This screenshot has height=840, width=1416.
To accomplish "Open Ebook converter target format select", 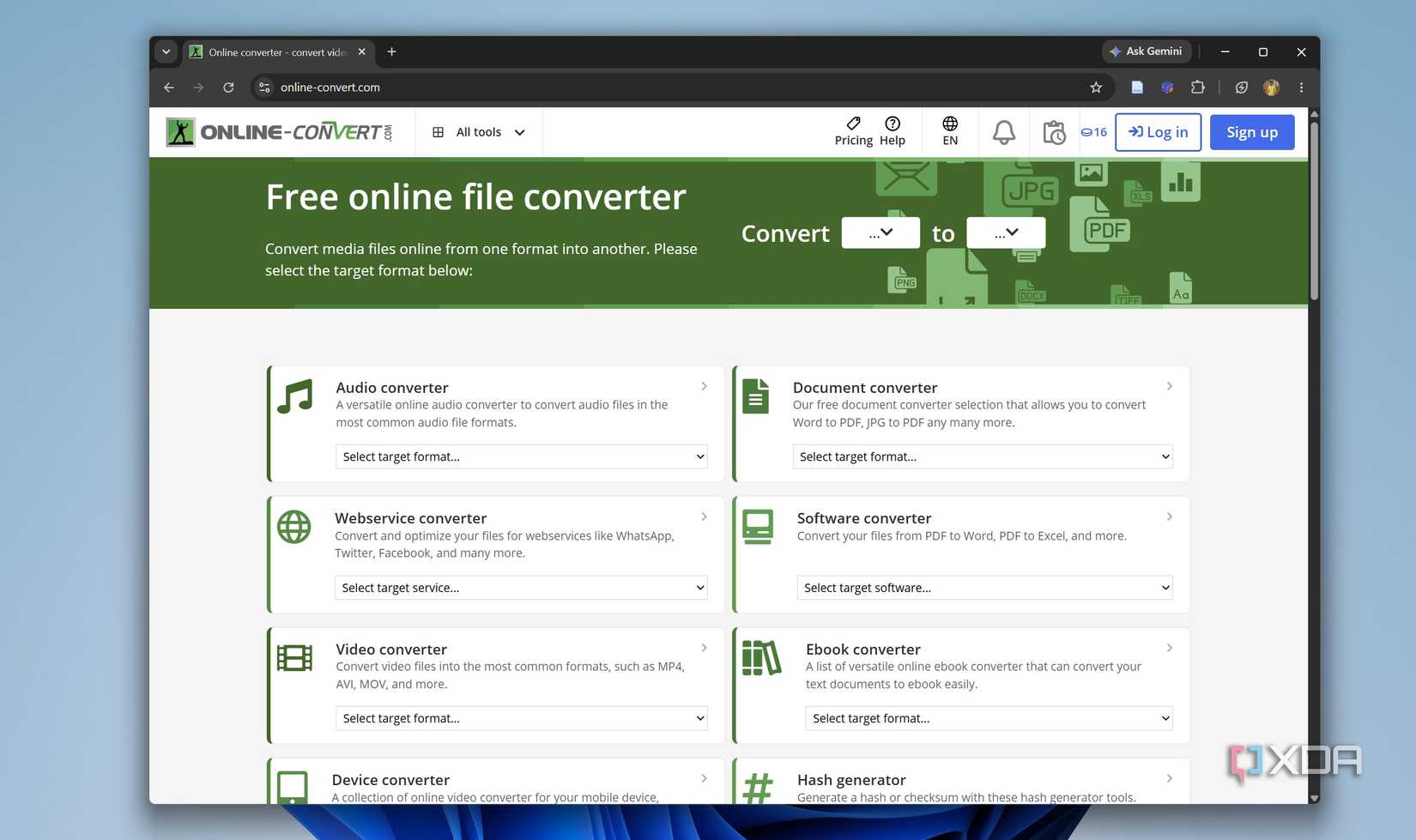I will pos(989,718).
